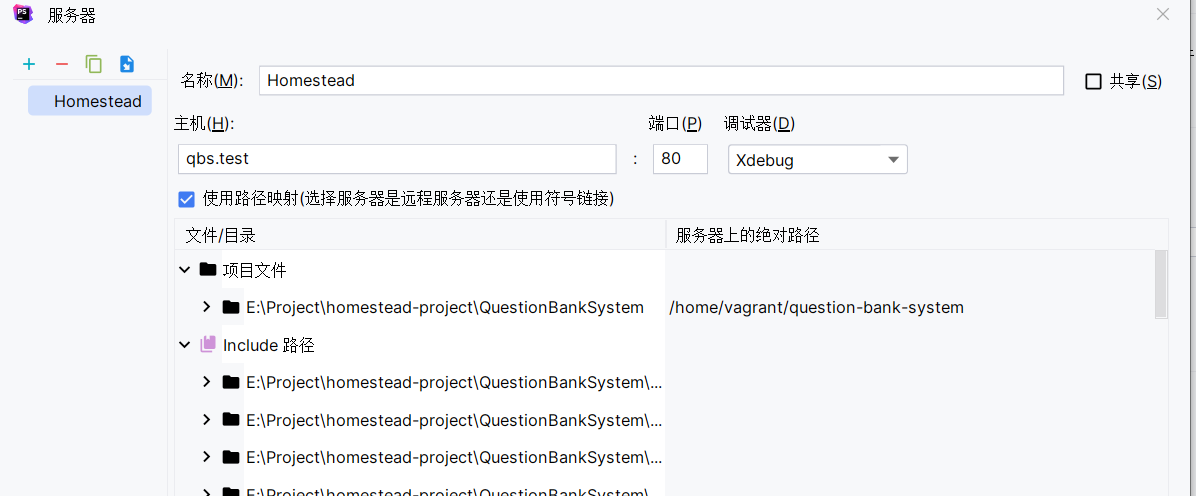Viewport: 1196px width, 496px height.
Task: Select the Homestead server in the list
Action: (90, 101)
